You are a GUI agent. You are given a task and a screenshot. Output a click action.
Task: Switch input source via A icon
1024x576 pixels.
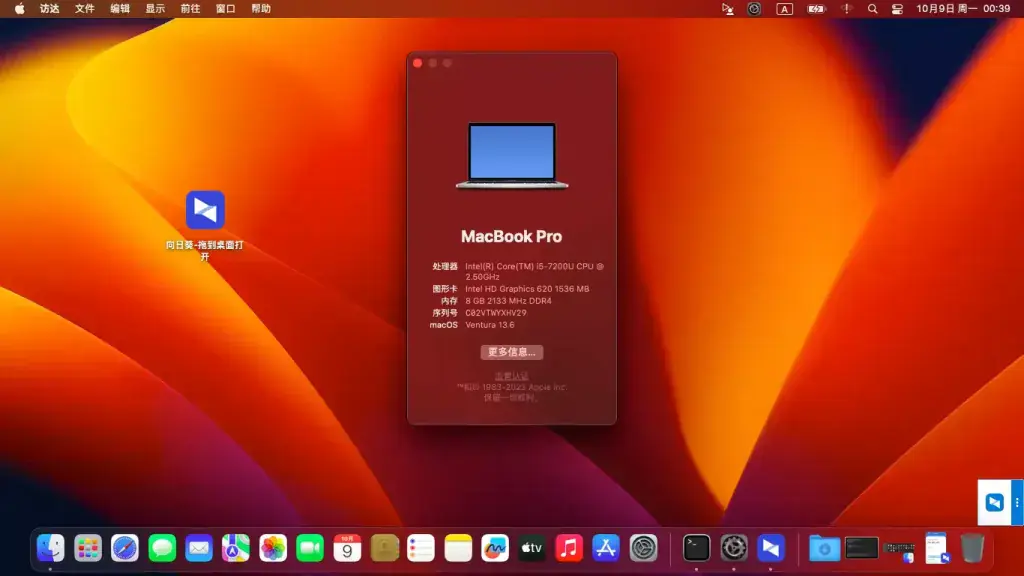784,8
